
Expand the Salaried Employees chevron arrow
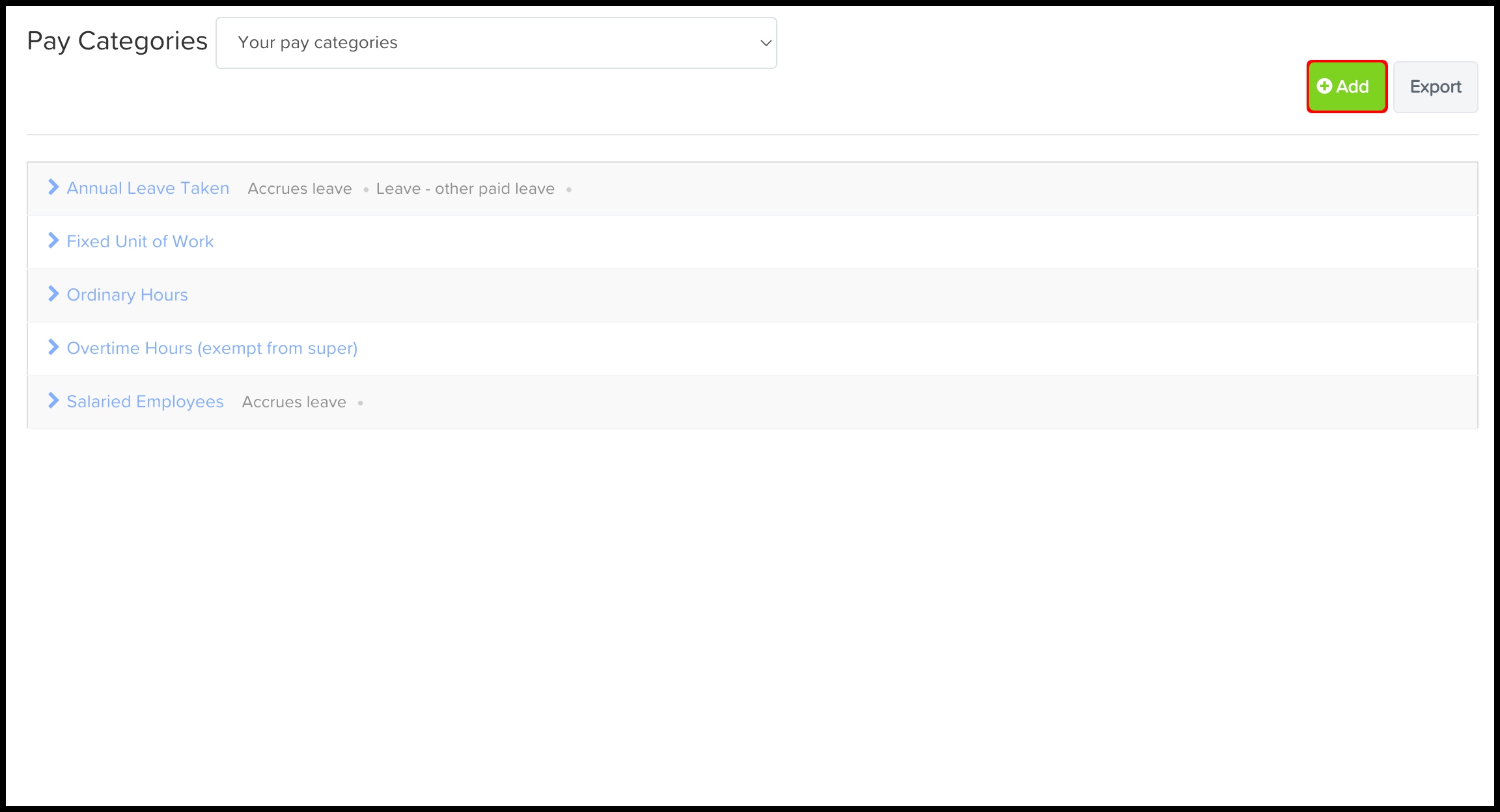point(53,401)
